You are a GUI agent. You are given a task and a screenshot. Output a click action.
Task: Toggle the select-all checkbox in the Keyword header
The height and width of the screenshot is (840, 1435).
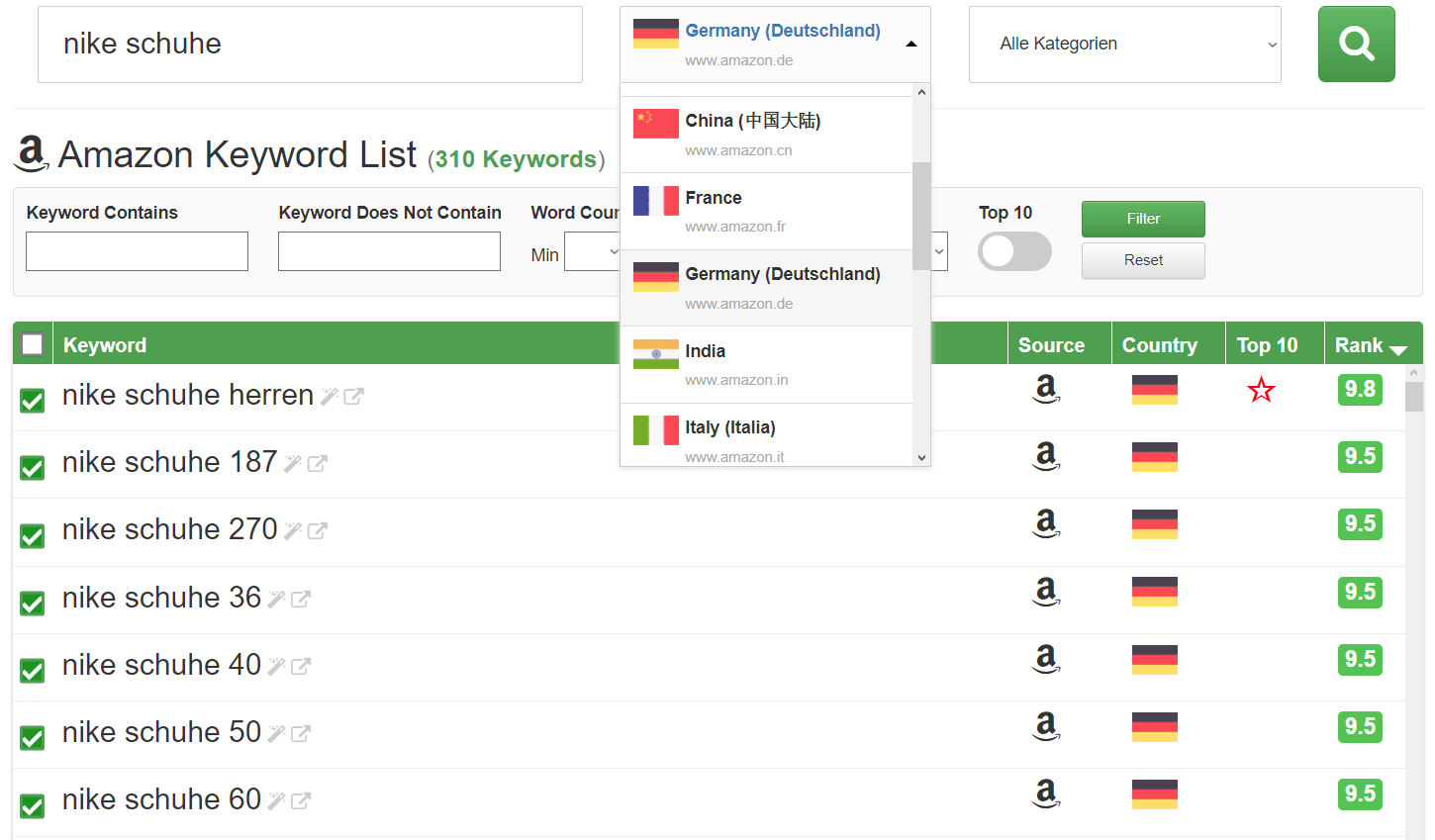pos(32,343)
